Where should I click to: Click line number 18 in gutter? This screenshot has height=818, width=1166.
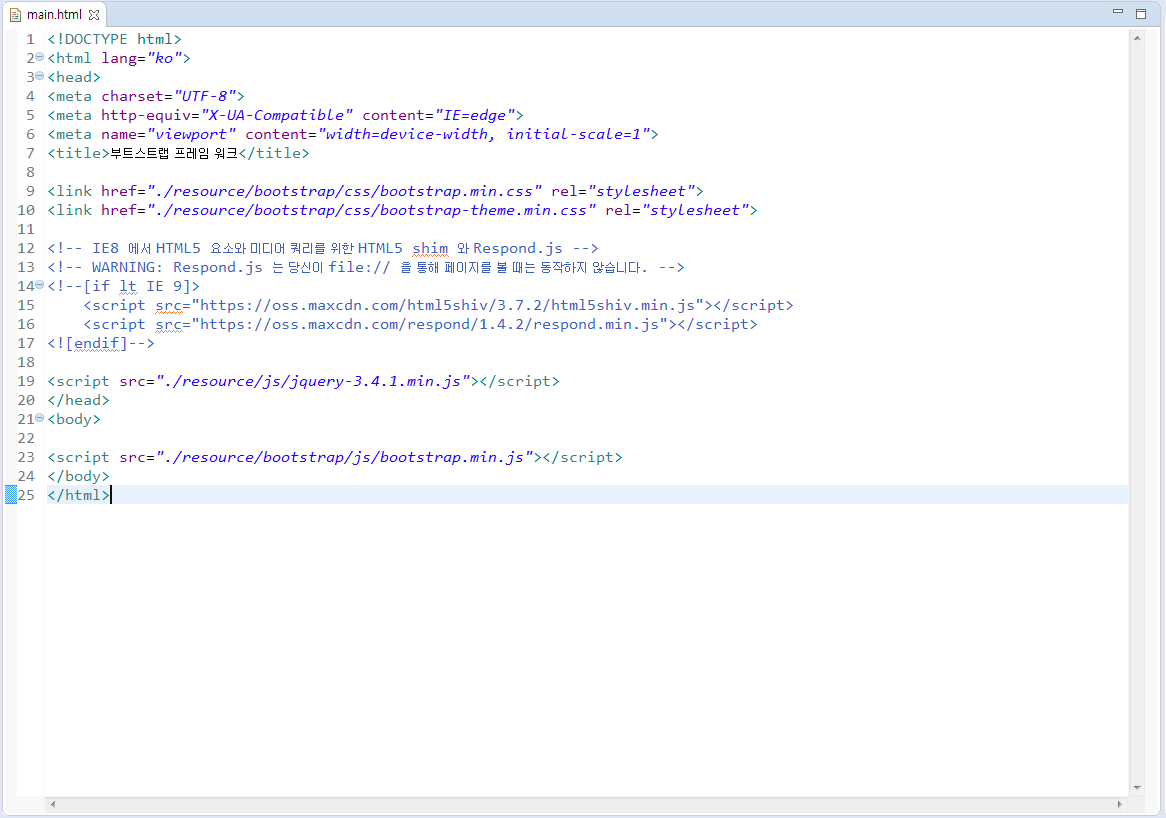[x=26, y=362]
